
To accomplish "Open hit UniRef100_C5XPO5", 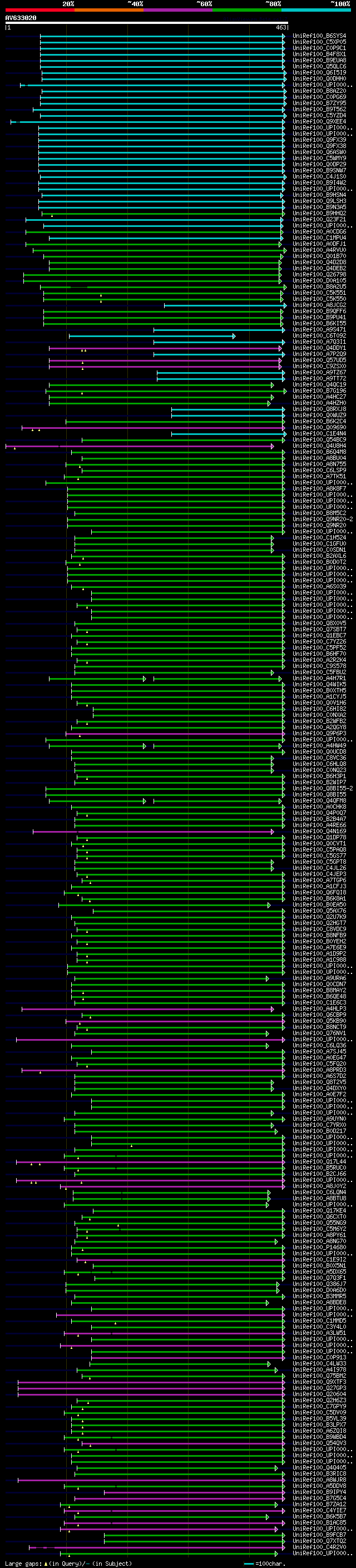I will tap(319, 42).
